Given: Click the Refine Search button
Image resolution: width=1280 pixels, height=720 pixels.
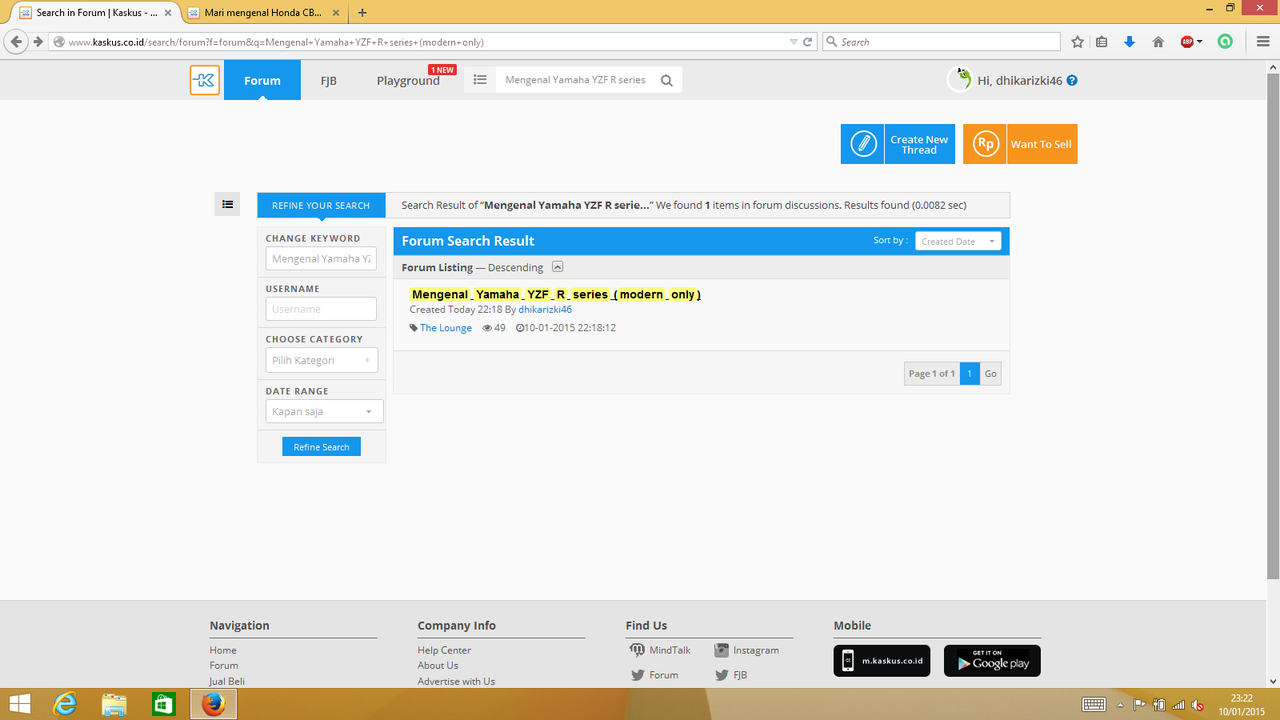Looking at the screenshot, I should point(321,447).
